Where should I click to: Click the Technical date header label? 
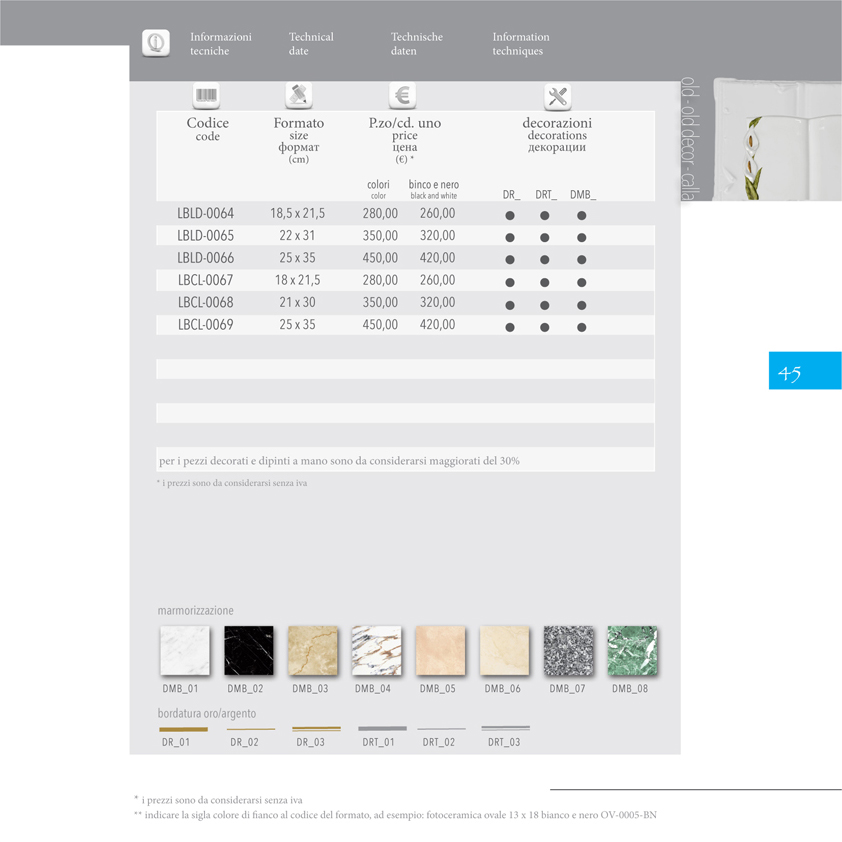click(311, 44)
